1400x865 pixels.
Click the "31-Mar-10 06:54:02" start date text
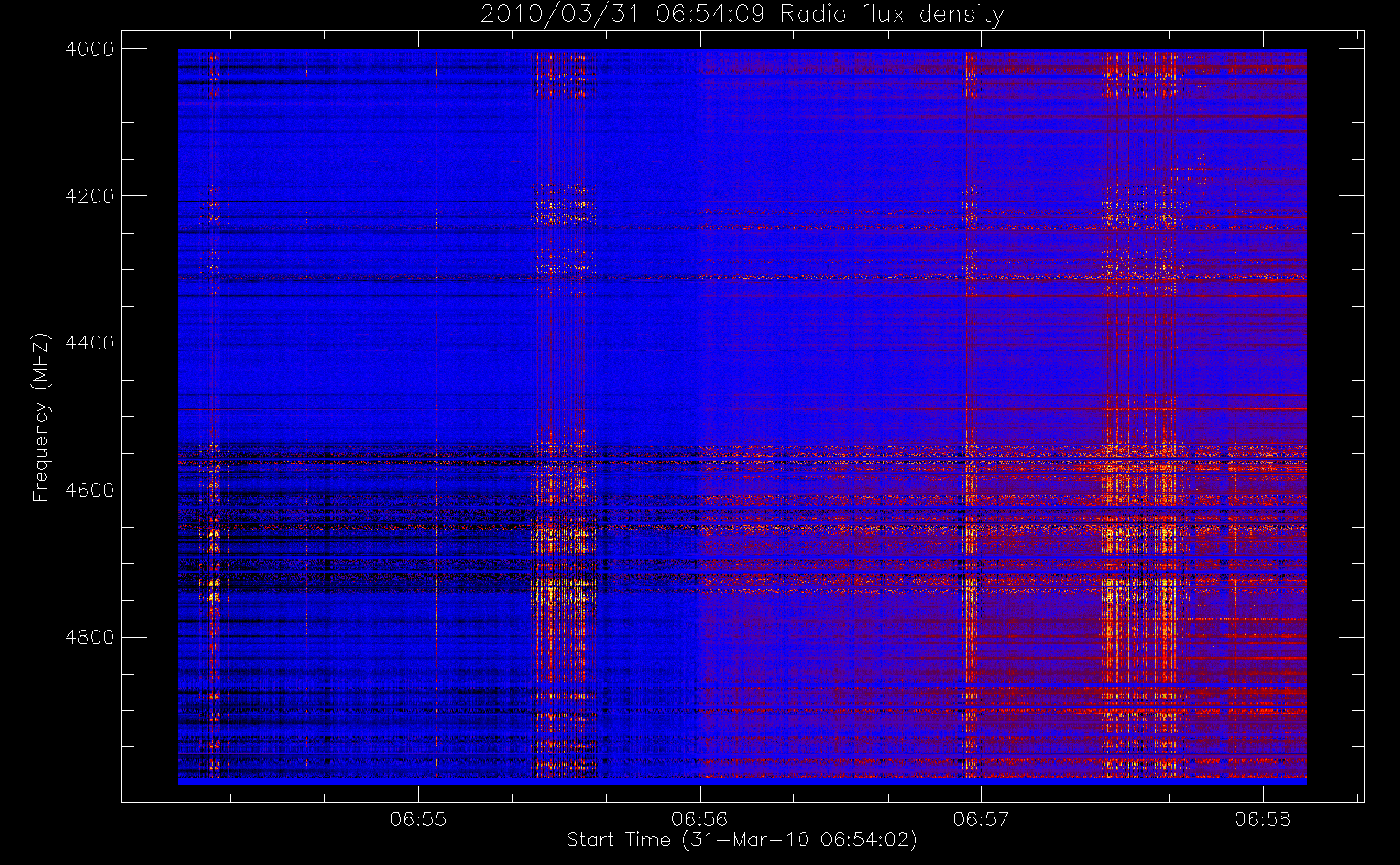[799, 840]
